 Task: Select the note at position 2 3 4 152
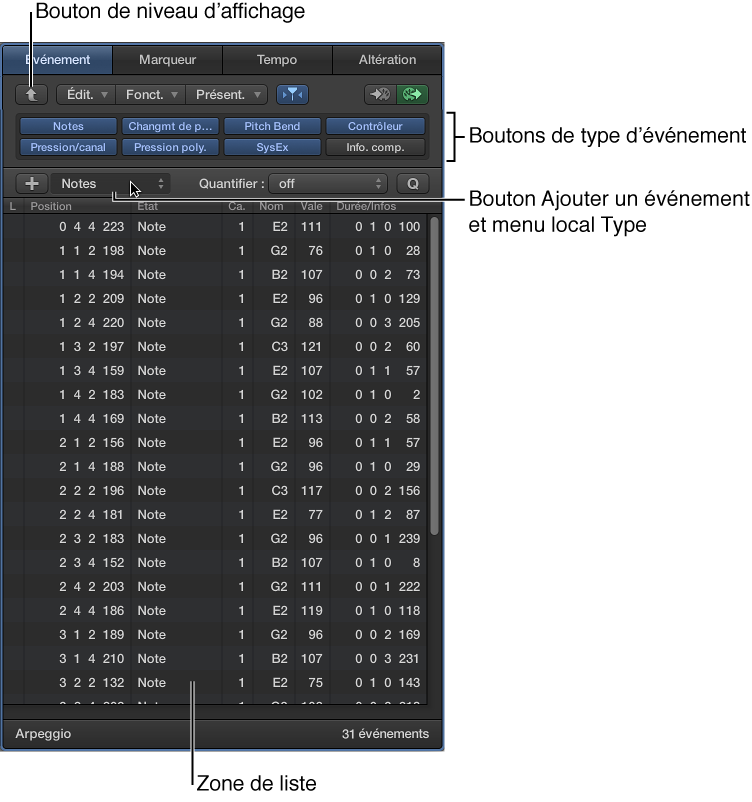point(215,563)
